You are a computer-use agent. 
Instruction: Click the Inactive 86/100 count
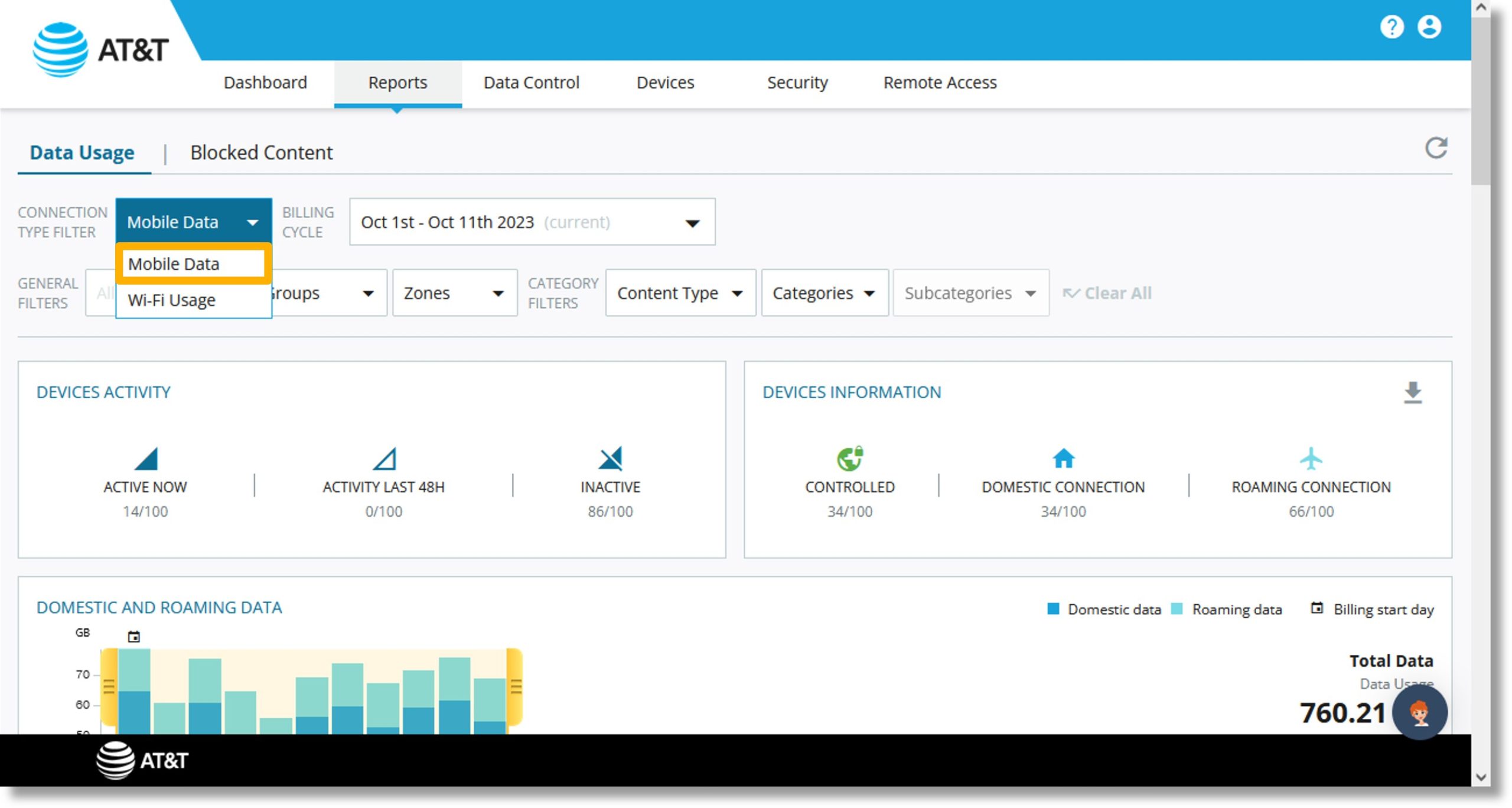coord(610,511)
